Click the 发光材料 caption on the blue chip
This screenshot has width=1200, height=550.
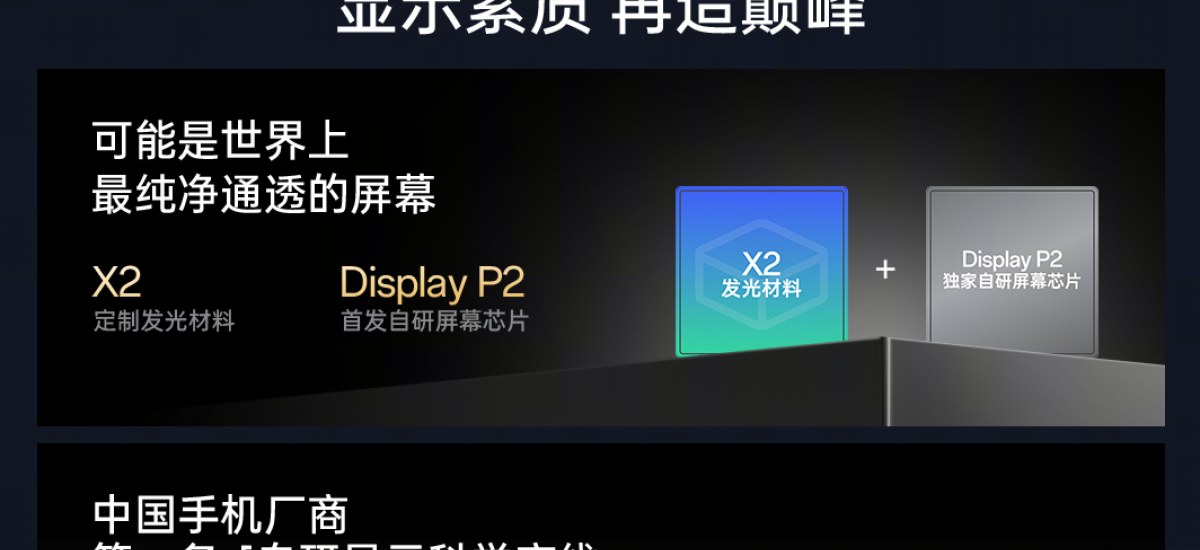761,289
